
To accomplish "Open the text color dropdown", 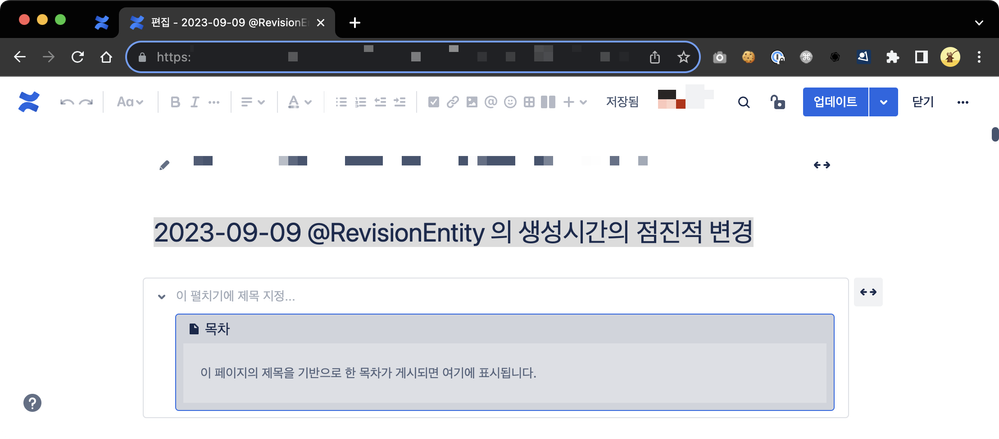I will click(x=299, y=102).
